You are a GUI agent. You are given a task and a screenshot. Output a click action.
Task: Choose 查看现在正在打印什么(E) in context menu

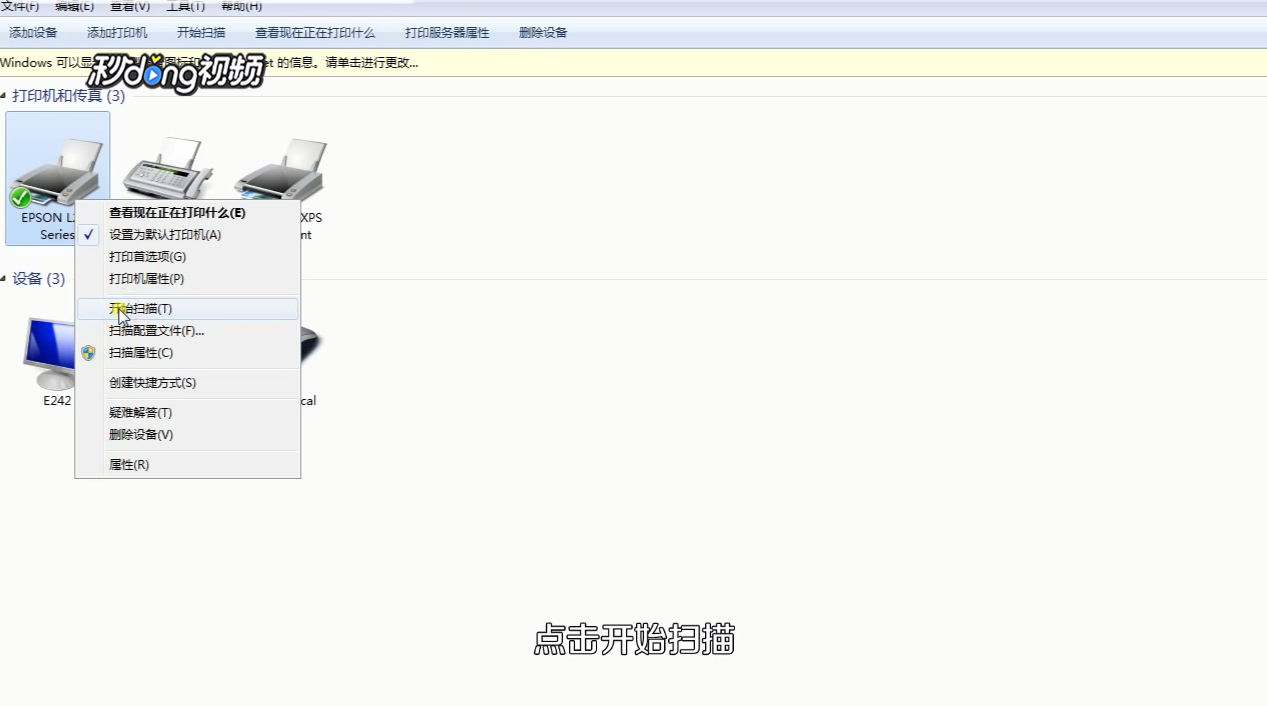188,213
